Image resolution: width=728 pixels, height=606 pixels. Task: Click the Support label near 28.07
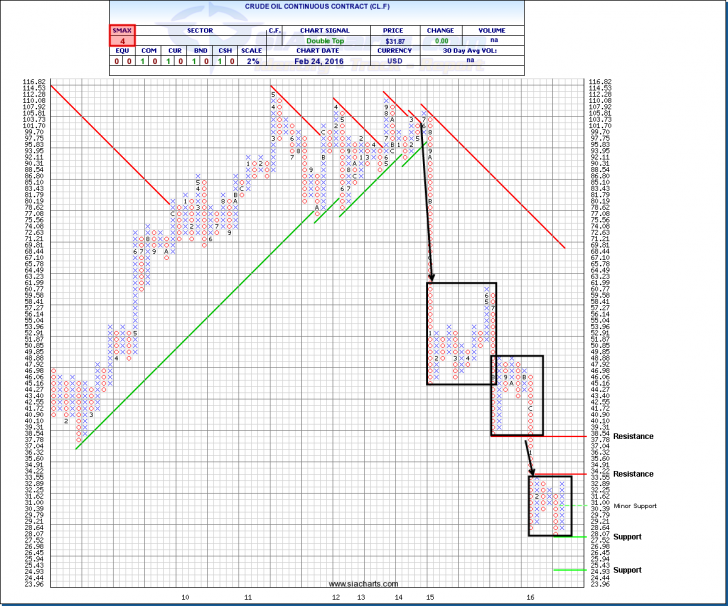(628, 537)
